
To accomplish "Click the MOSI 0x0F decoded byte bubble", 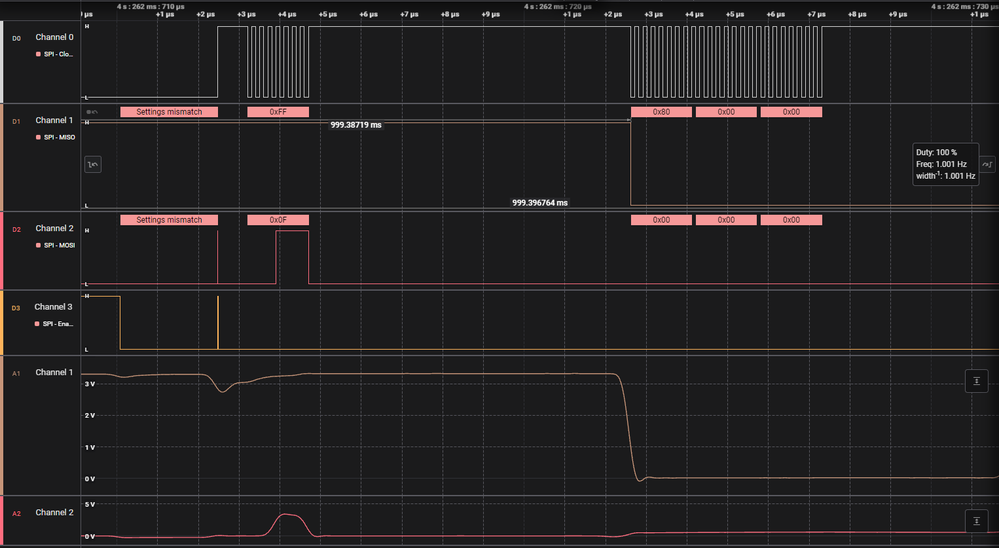I will click(278, 220).
